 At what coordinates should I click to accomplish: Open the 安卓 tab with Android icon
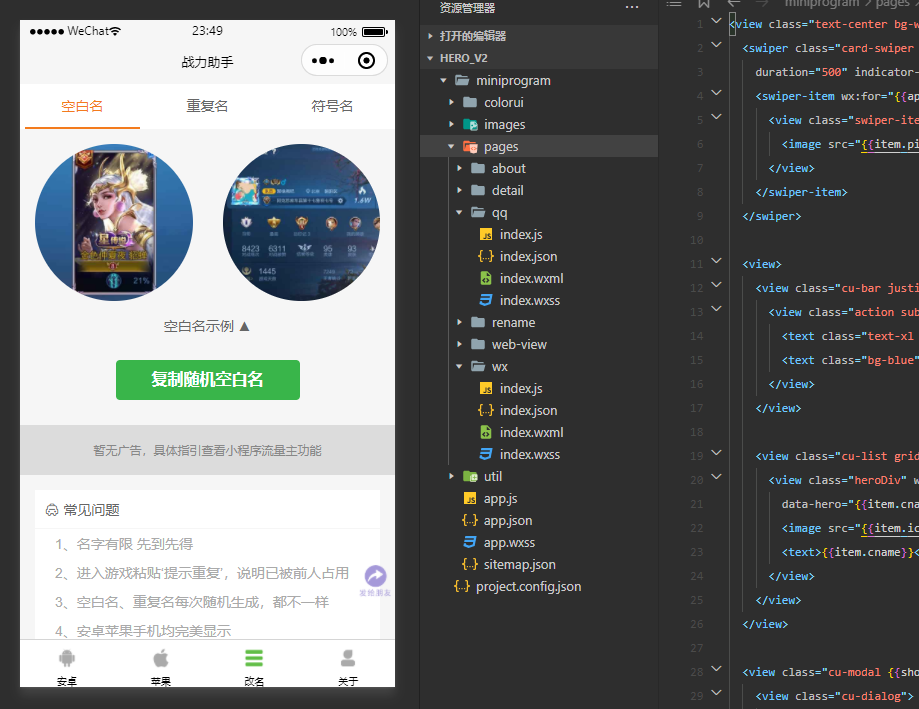pyautogui.click(x=67, y=667)
